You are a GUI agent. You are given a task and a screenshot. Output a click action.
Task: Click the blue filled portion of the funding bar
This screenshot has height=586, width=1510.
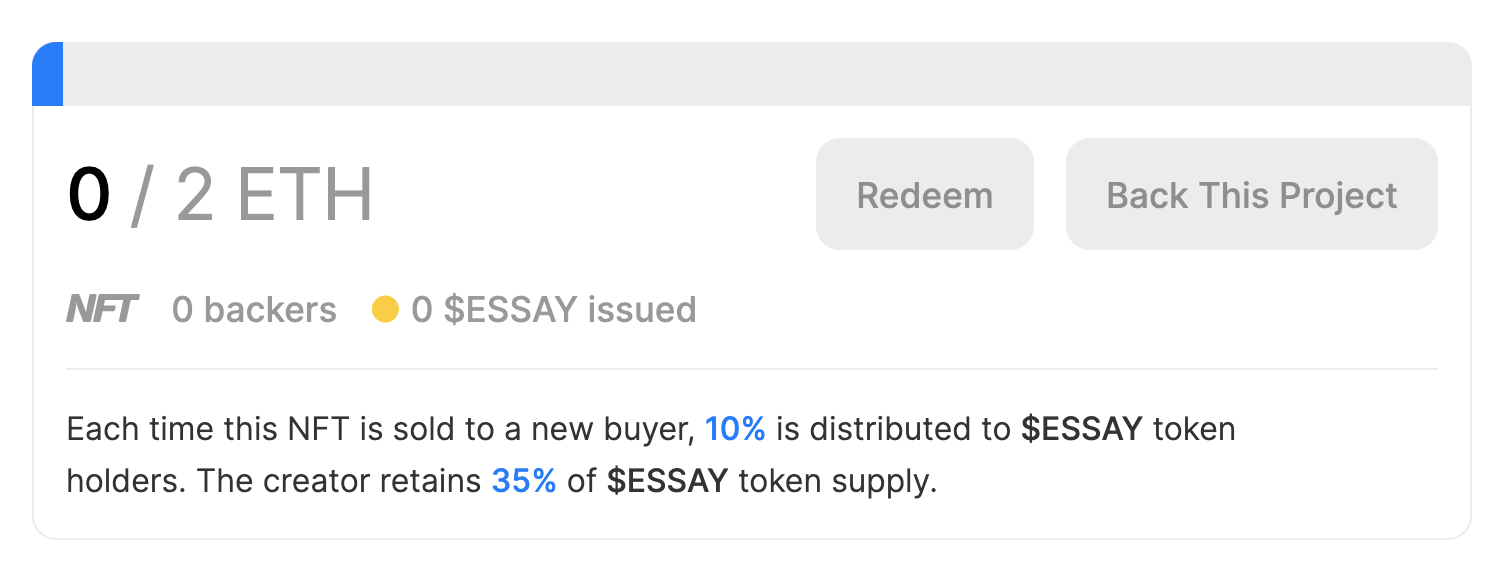pos(48,74)
